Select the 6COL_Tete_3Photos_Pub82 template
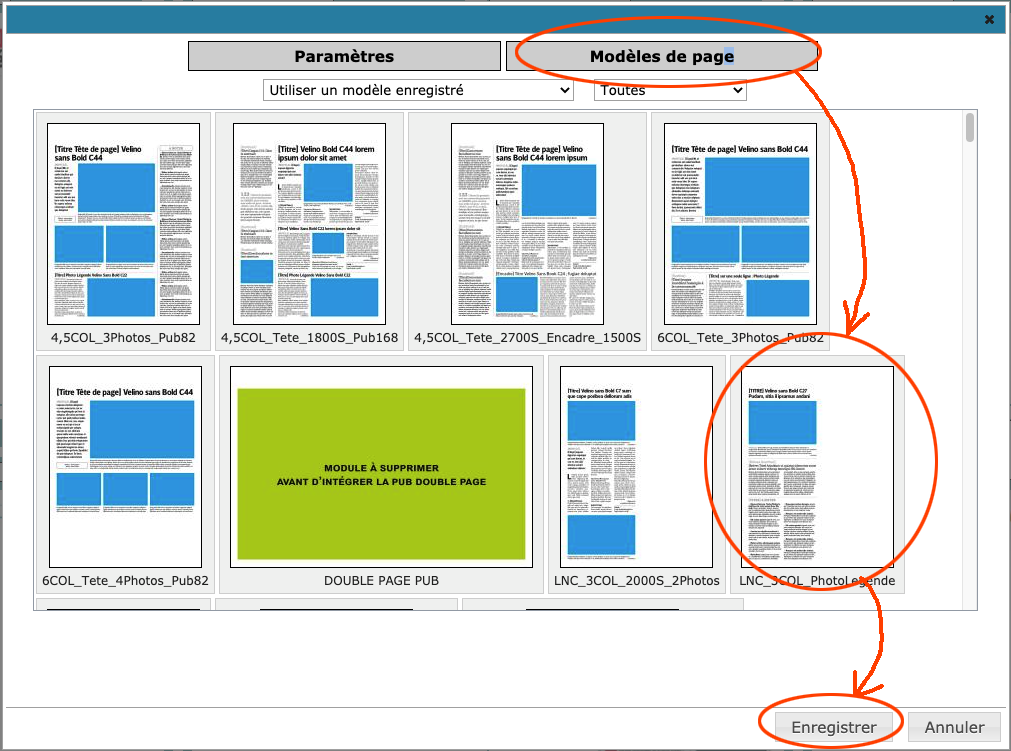Image resolution: width=1011 pixels, height=751 pixels. (740, 223)
